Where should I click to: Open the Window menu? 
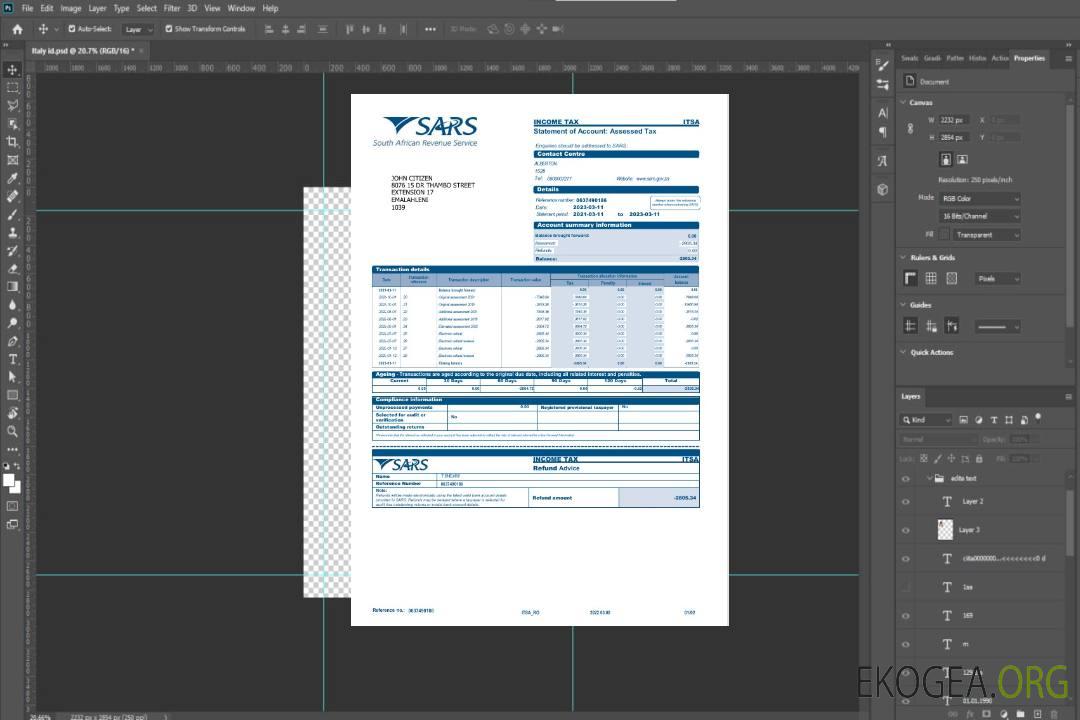coord(241,8)
